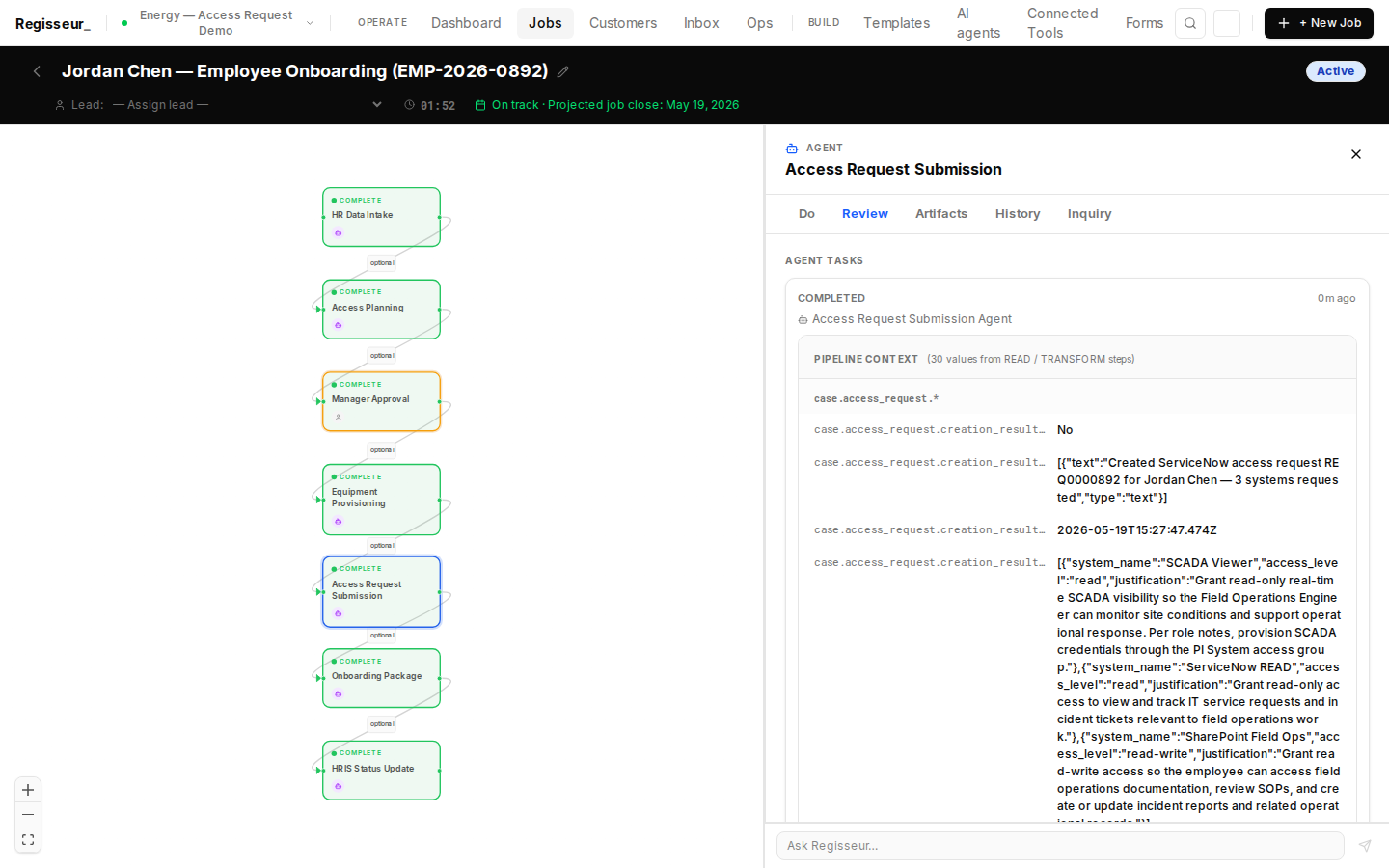1389x868 pixels.
Task: Click the calendar icon next to On track
Action: pos(480,105)
